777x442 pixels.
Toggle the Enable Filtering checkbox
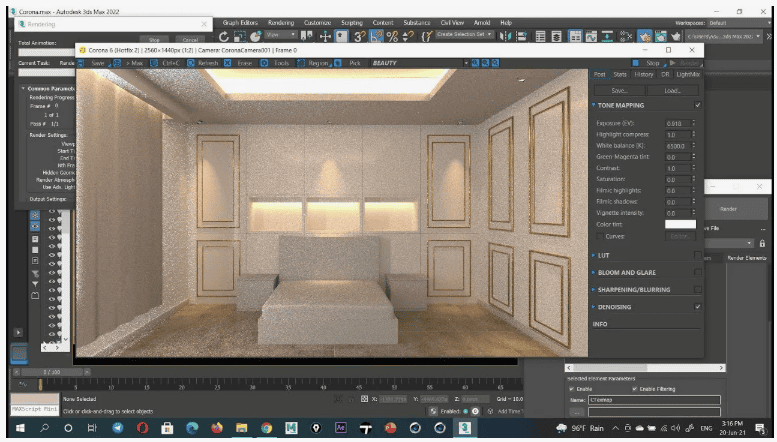[x=634, y=389]
